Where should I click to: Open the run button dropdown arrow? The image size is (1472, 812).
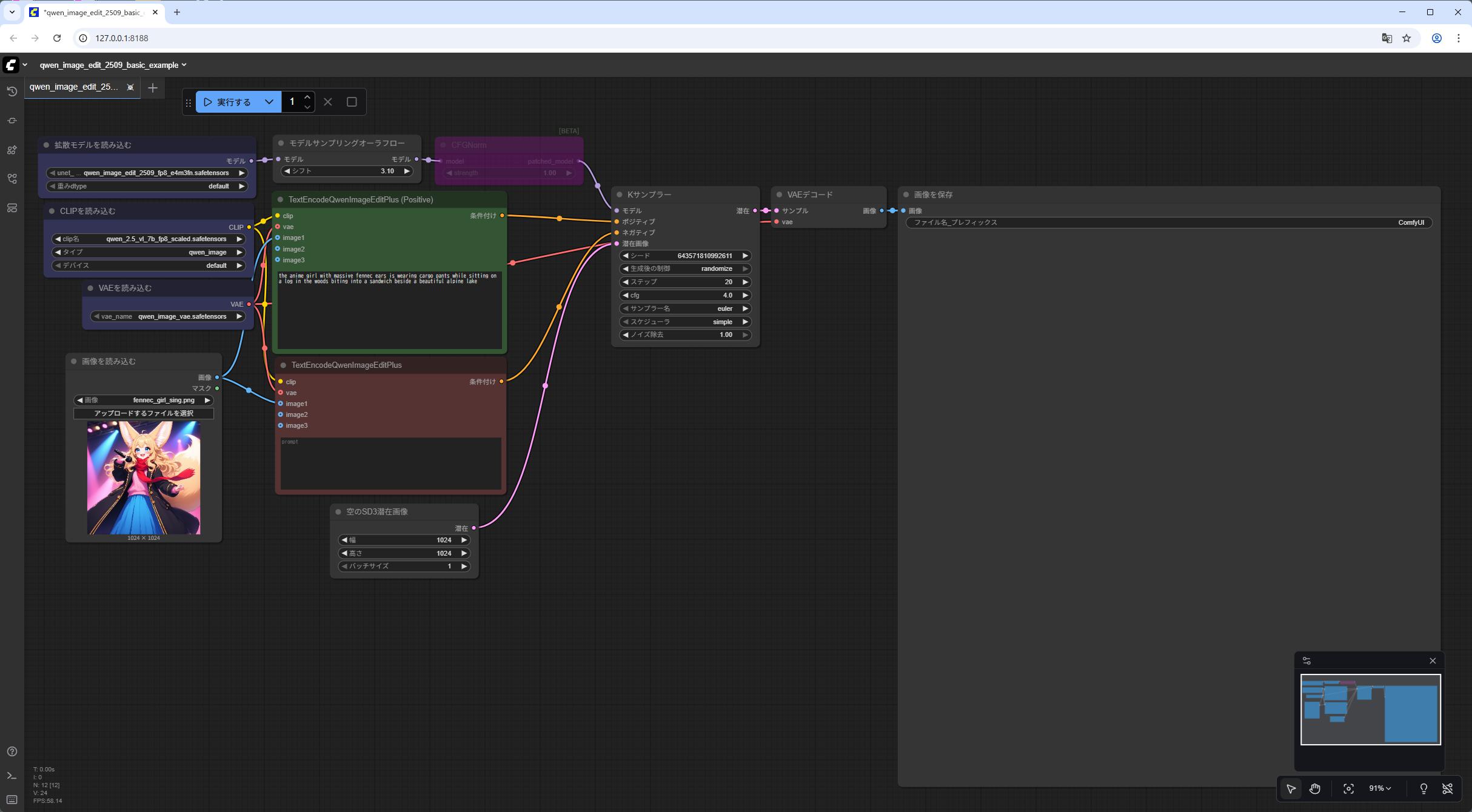(269, 102)
